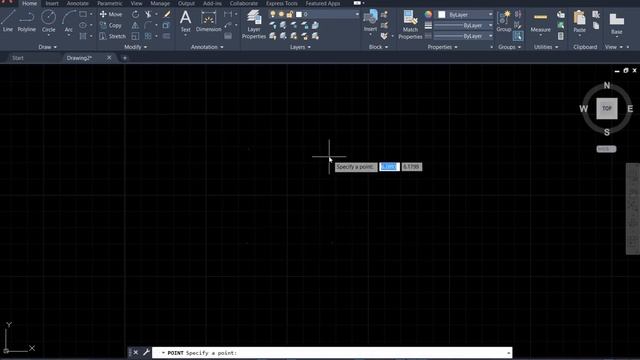Select the Rotate tool icon
This screenshot has height=360, width=640.
click(x=135, y=14)
